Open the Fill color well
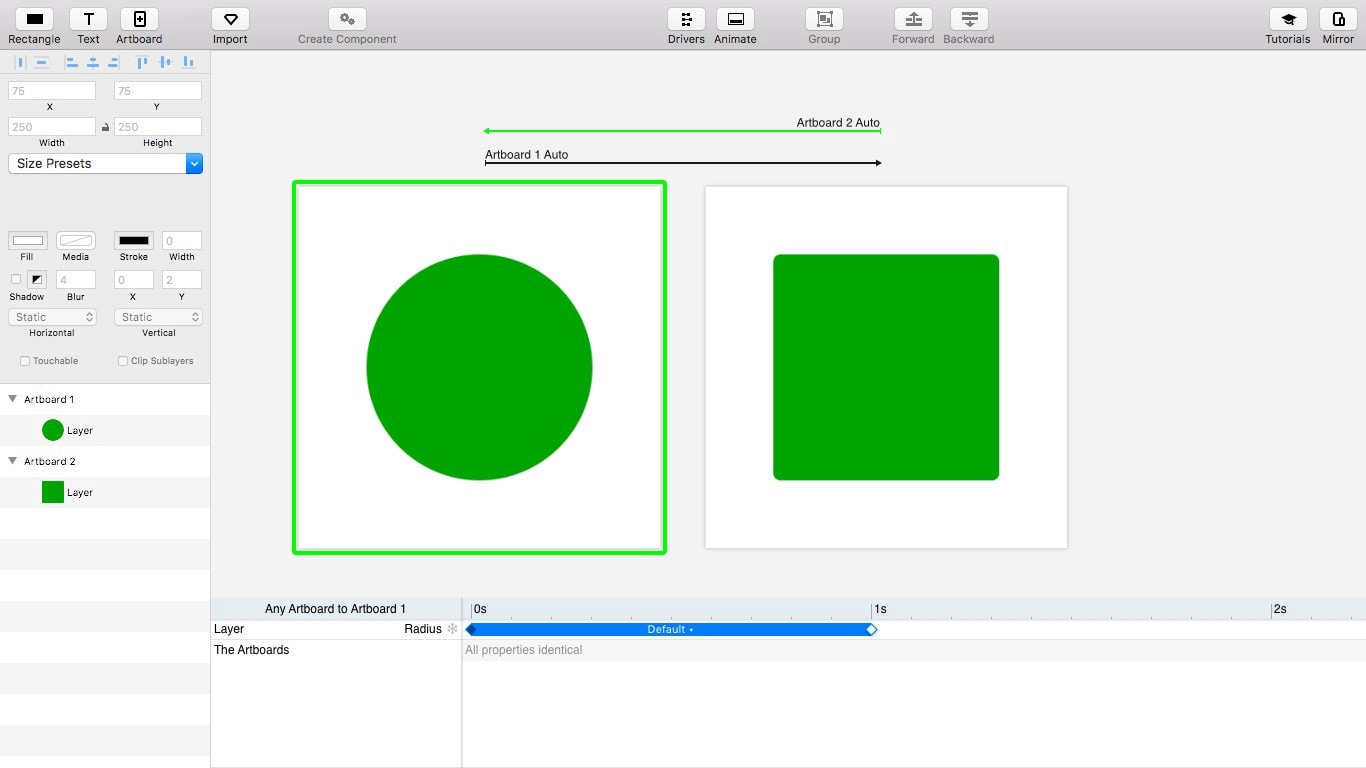The width and height of the screenshot is (1366, 768). point(28,241)
